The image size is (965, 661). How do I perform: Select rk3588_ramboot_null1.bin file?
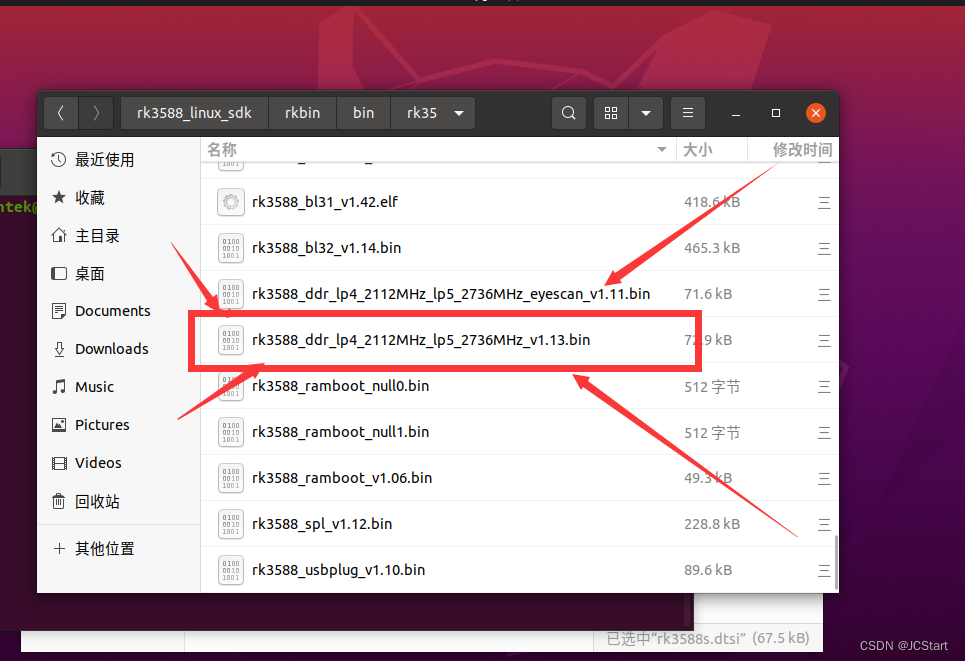coord(519,432)
